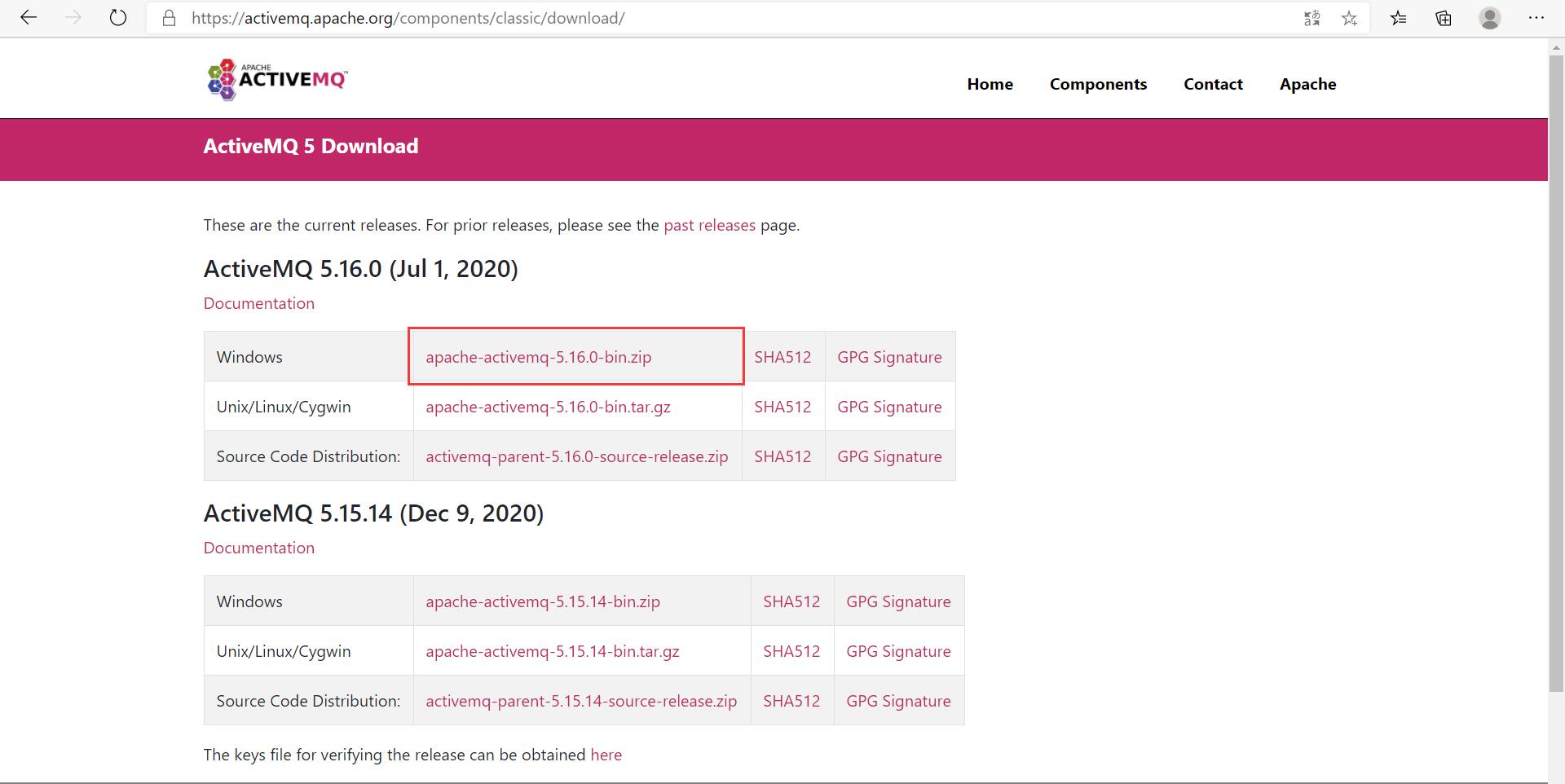The image size is (1565, 784).
Task: Reload the page with refresh icon
Action: pos(118,18)
